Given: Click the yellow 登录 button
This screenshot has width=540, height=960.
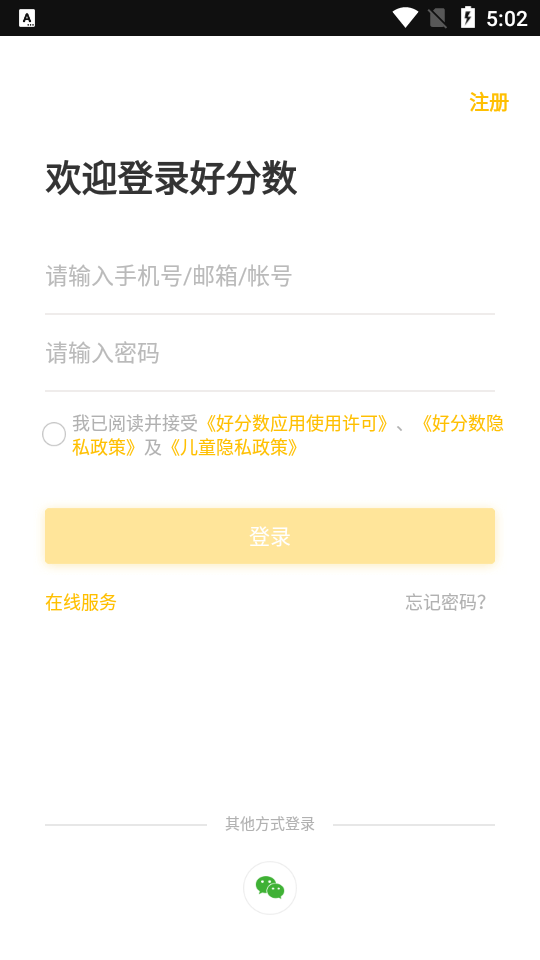Looking at the screenshot, I should (270, 536).
